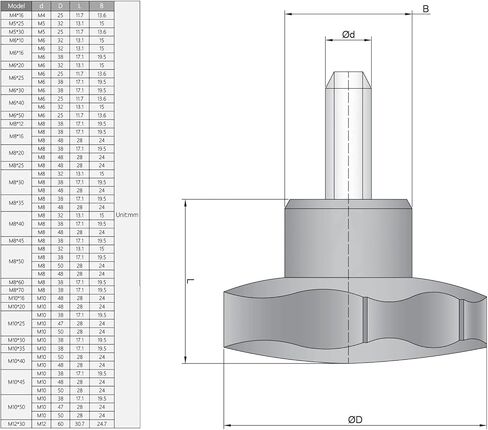Image resolution: width=488 pixels, height=430 pixels.
Task: Click the threaded stud in the drawing
Action: tap(348, 135)
